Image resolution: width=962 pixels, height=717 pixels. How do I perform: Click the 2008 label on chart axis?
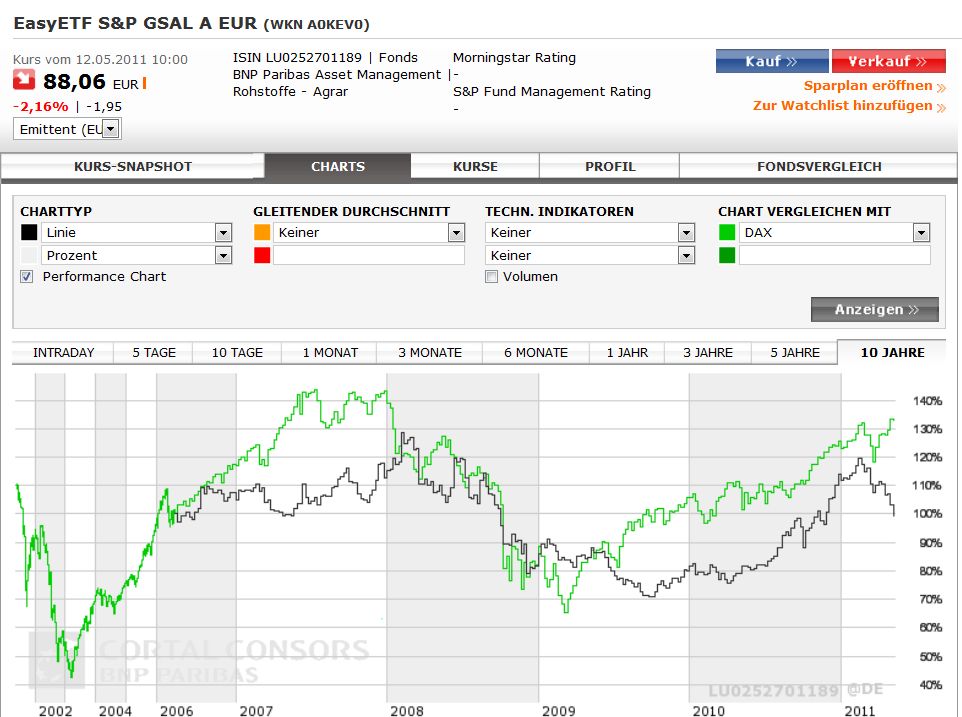coord(406,710)
